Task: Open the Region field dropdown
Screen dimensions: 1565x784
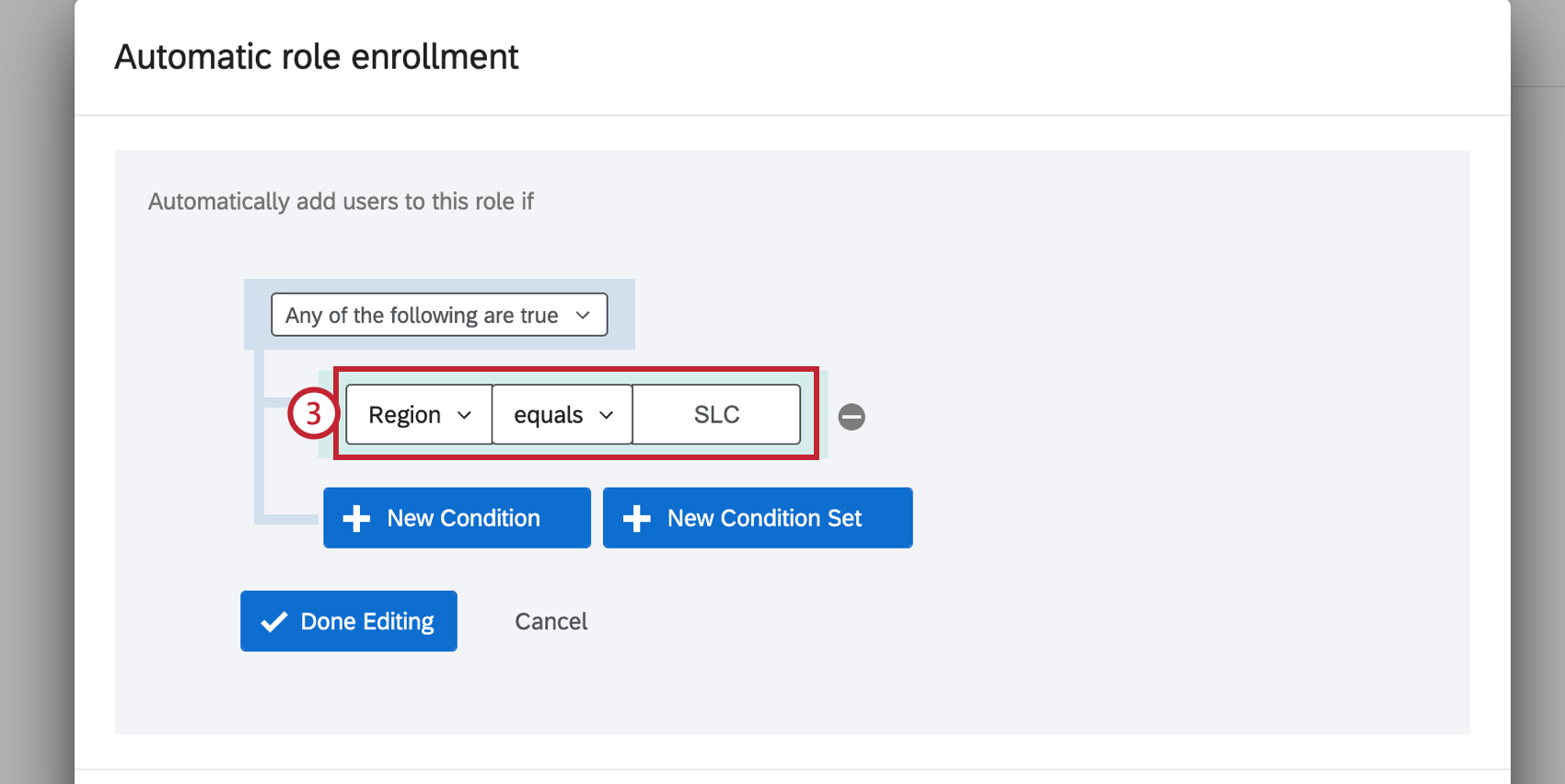Action: coord(419,415)
